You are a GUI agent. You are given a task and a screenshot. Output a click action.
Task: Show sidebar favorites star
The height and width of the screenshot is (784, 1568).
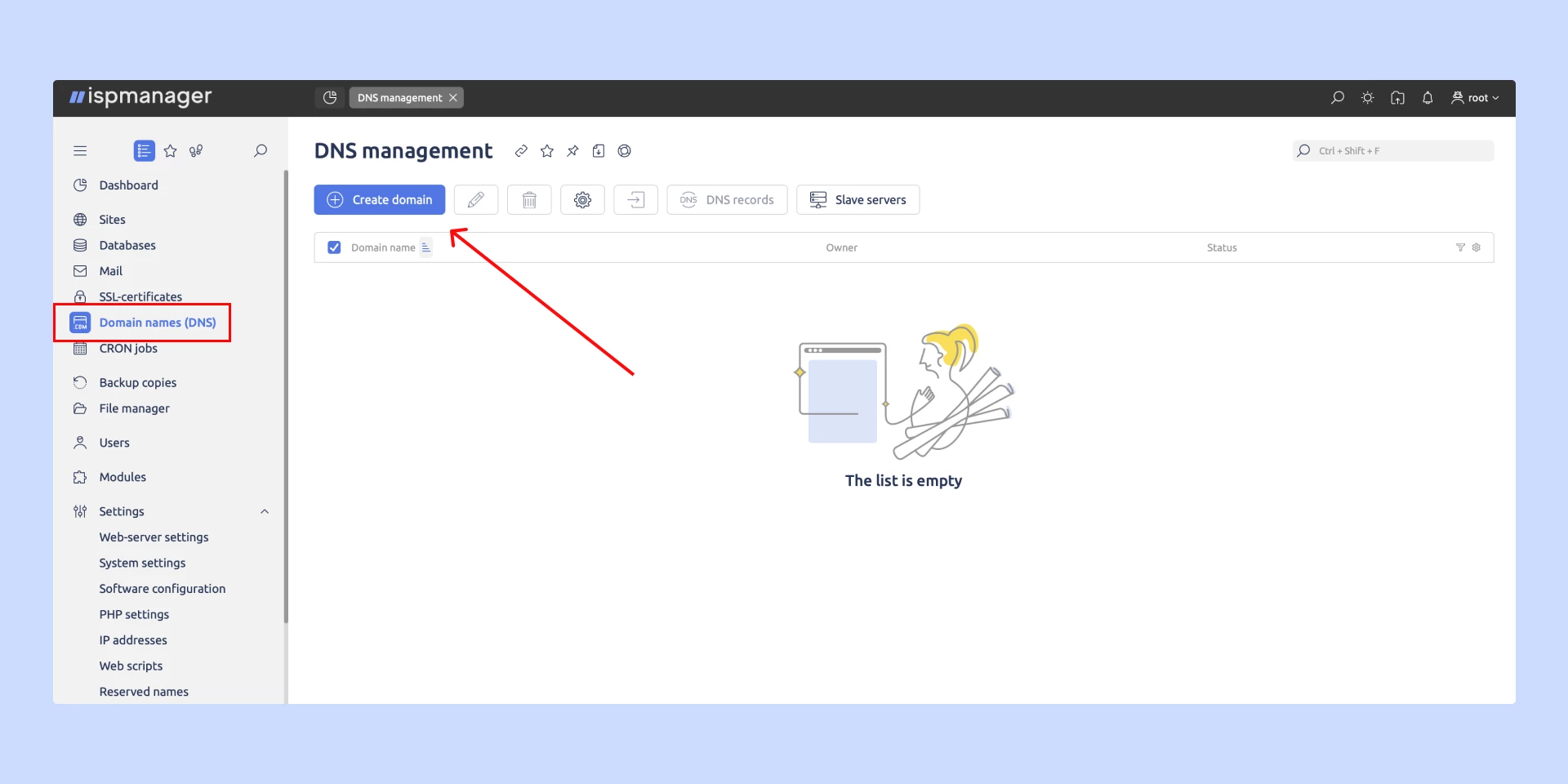point(171,151)
